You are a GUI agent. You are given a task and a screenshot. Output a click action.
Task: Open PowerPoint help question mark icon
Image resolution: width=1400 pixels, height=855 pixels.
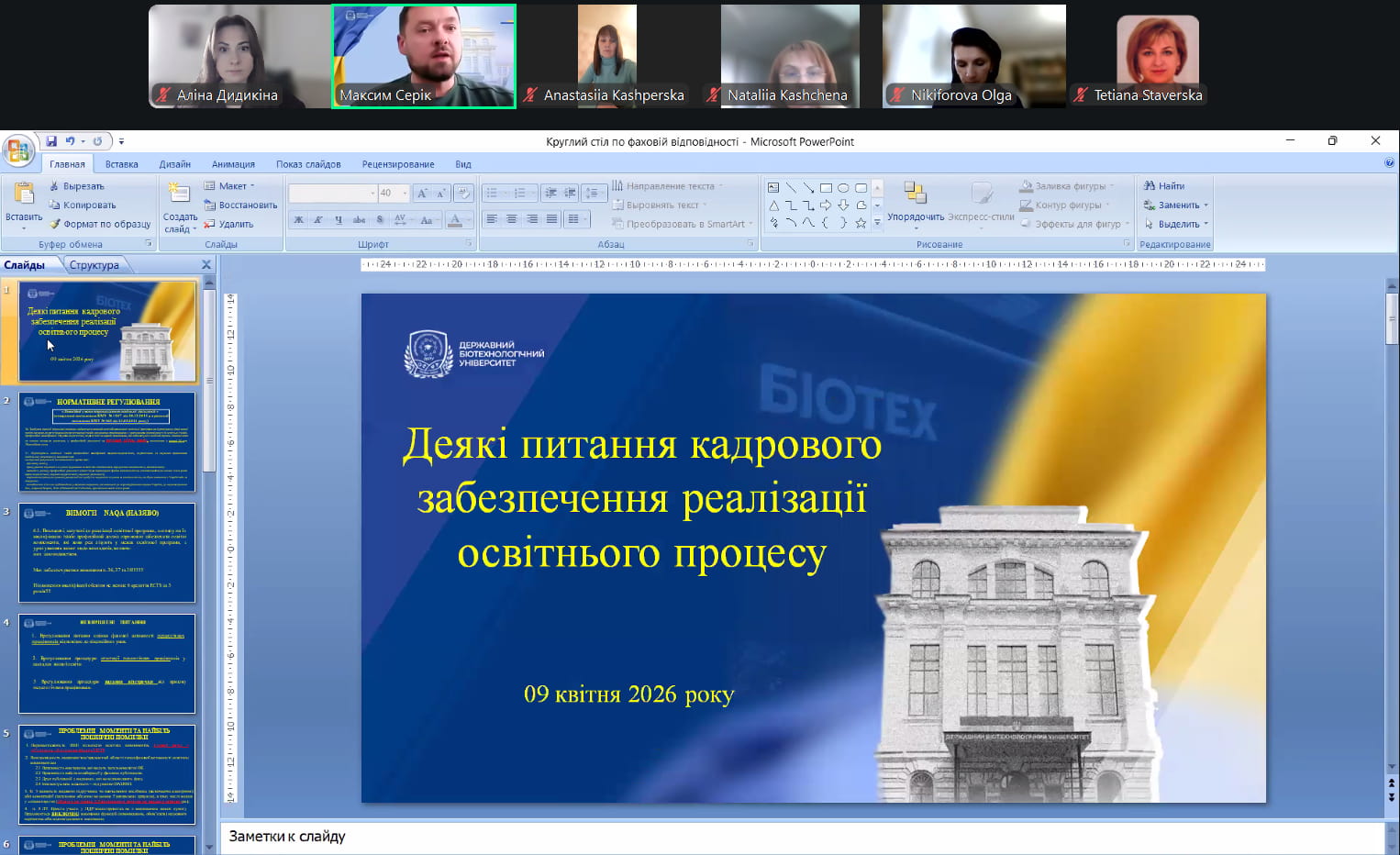[1389, 162]
